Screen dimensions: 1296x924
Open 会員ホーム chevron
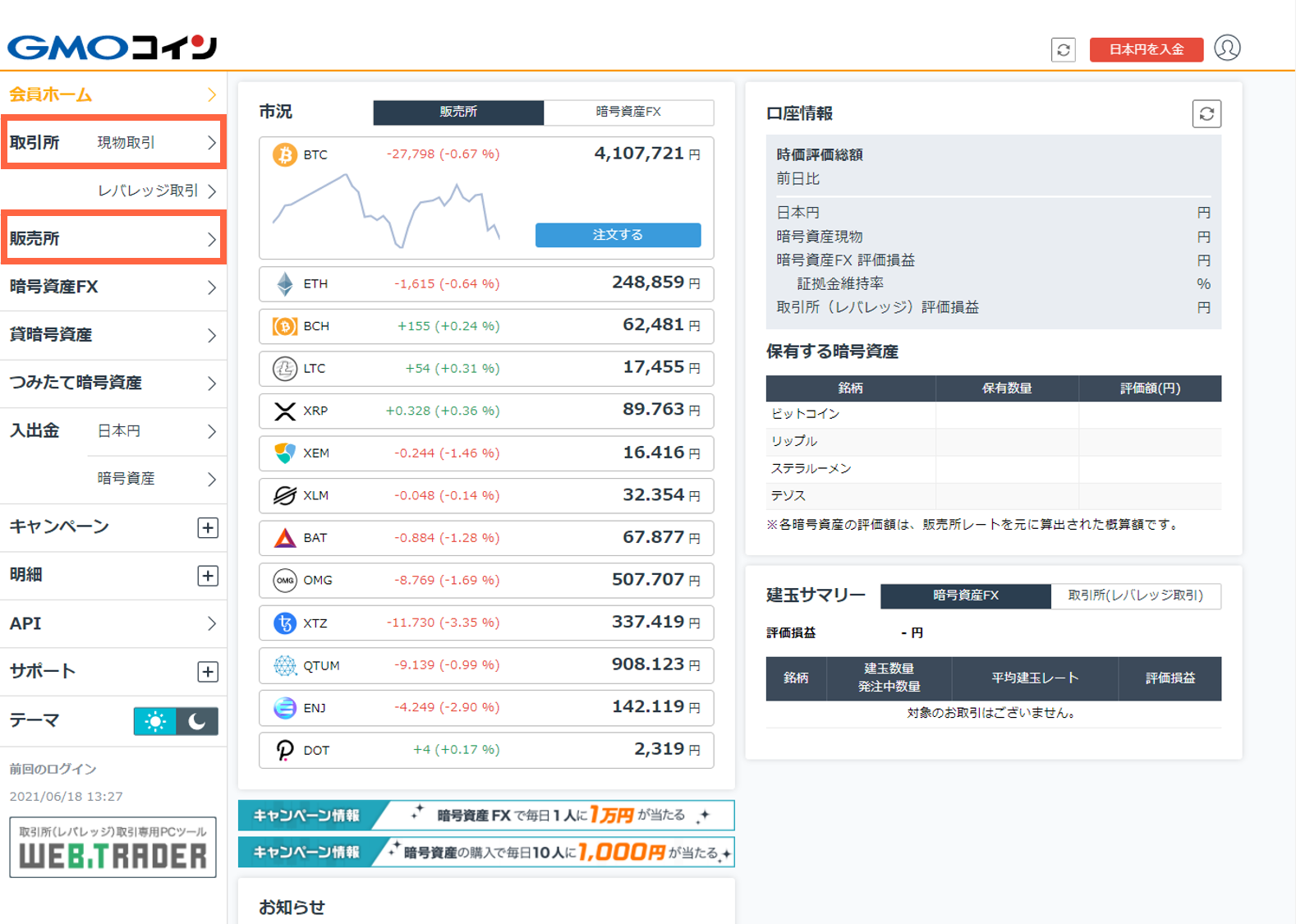[x=212, y=95]
